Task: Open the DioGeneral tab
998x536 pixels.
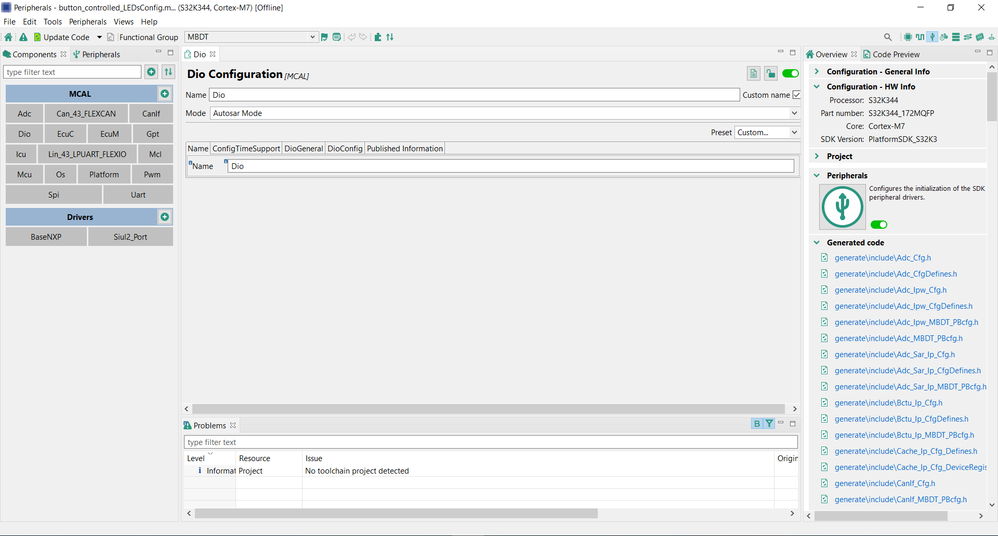Action: [304, 148]
